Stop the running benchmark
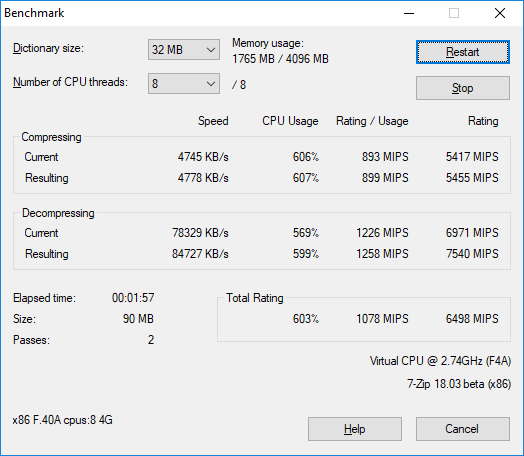 click(x=463, y=88)
